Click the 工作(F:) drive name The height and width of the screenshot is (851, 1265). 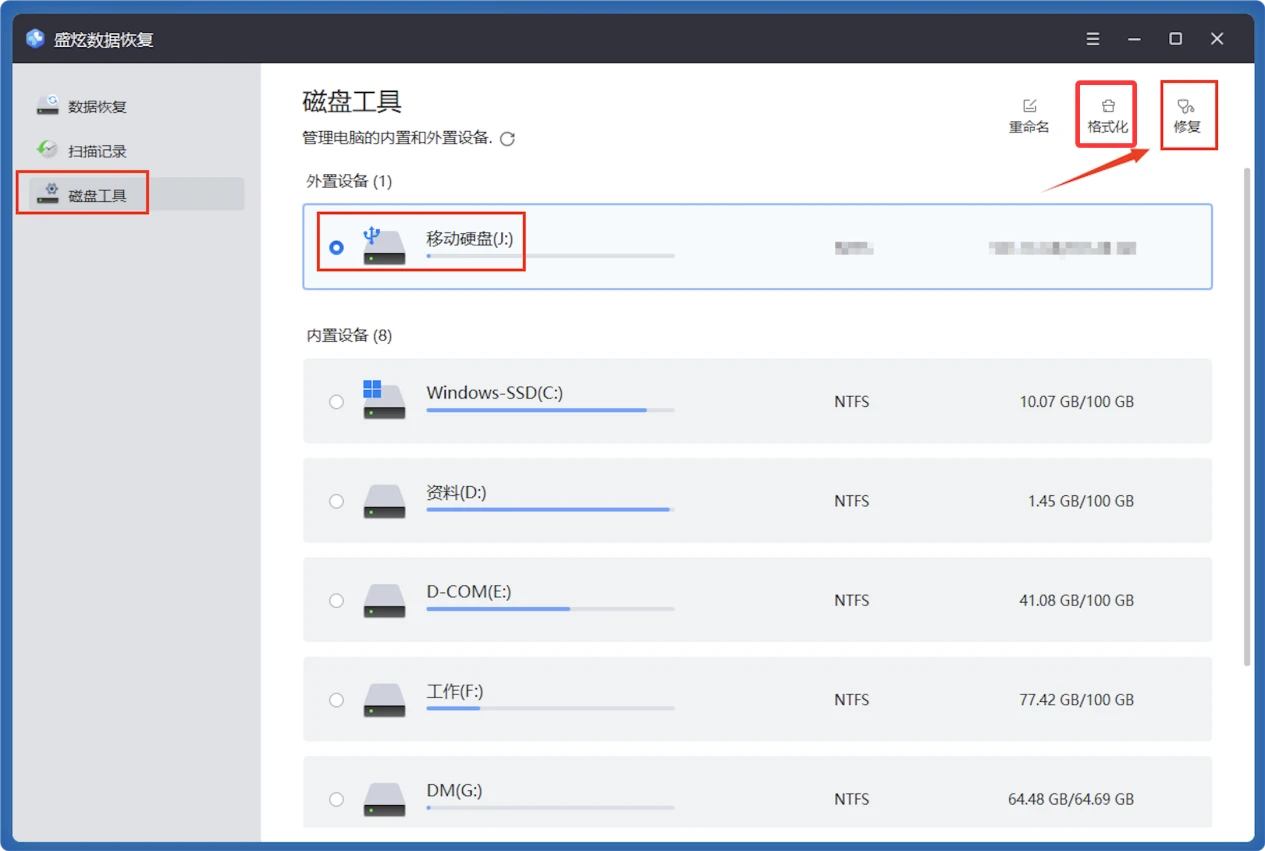tap(454, 691)
